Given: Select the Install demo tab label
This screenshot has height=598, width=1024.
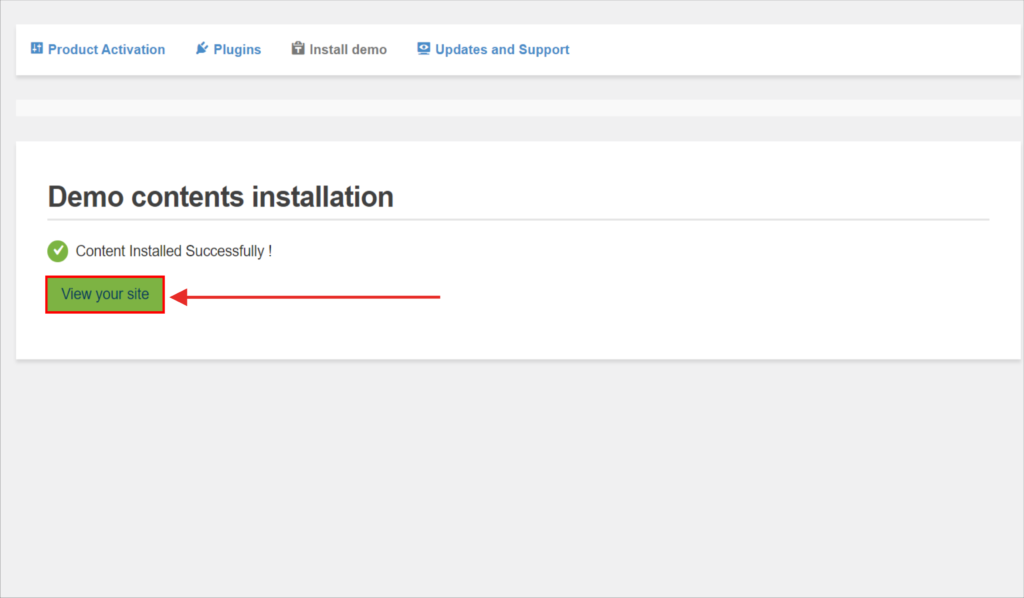Looking at the screenshot, I should (348, 49).
